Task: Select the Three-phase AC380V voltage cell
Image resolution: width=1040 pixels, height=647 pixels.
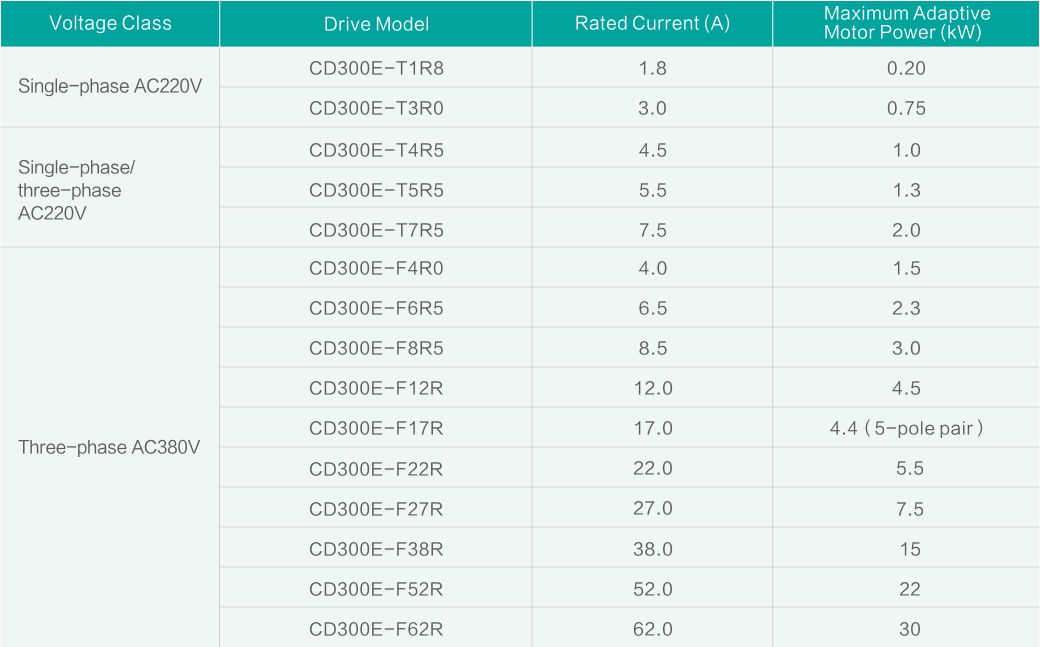Action: pyautogui.click(x=109, y=447)
